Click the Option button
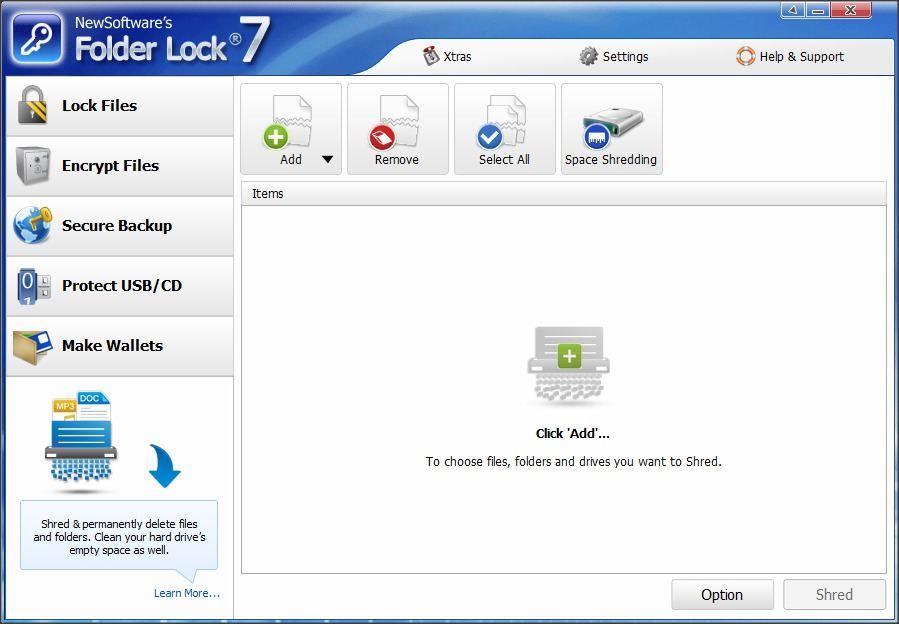This screenshot has width=899, height=624. pyautogui.click(x=722, y=594)
